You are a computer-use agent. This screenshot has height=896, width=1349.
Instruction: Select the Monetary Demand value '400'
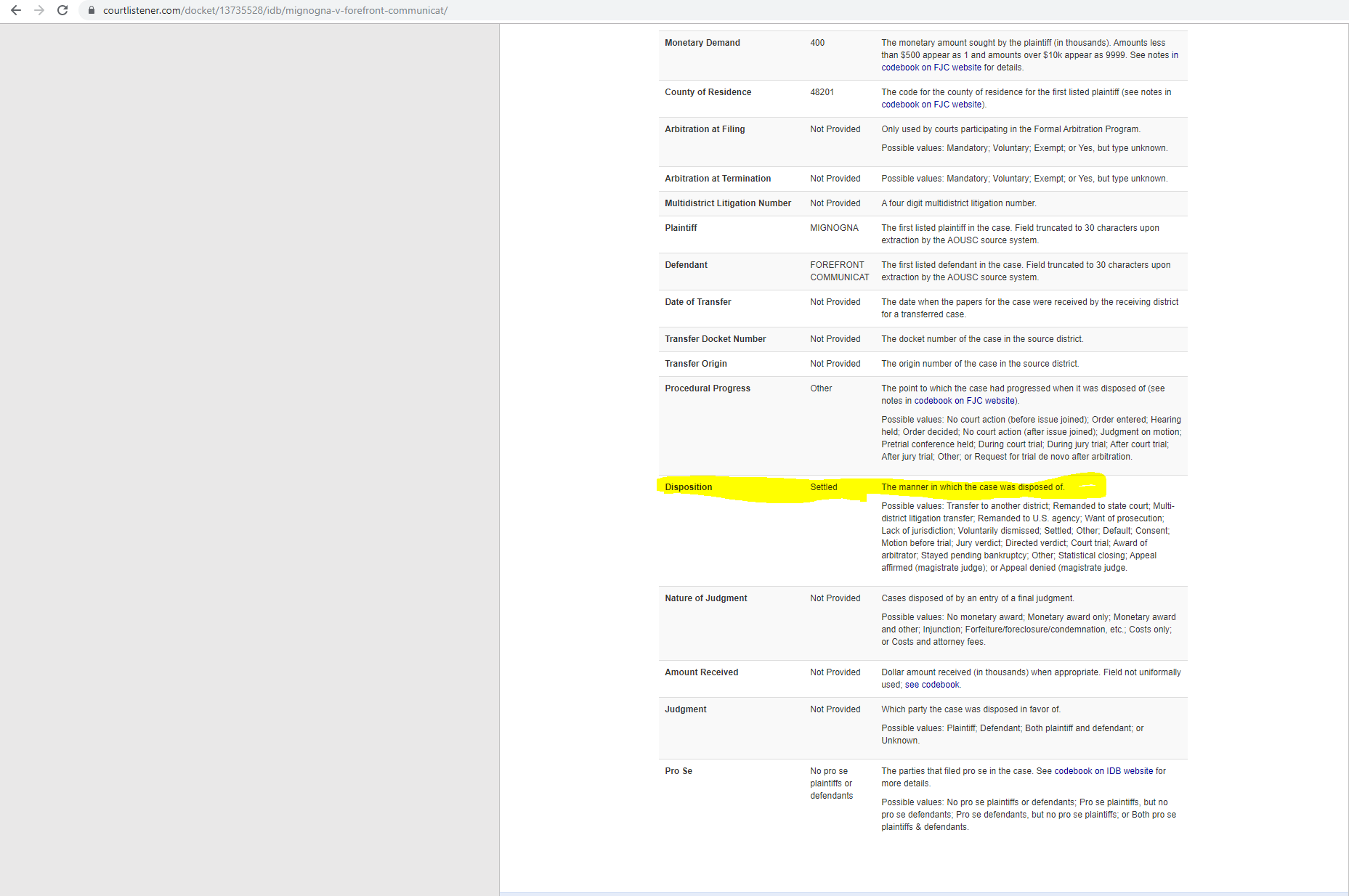pyautogui.click(x=817, y=43)
